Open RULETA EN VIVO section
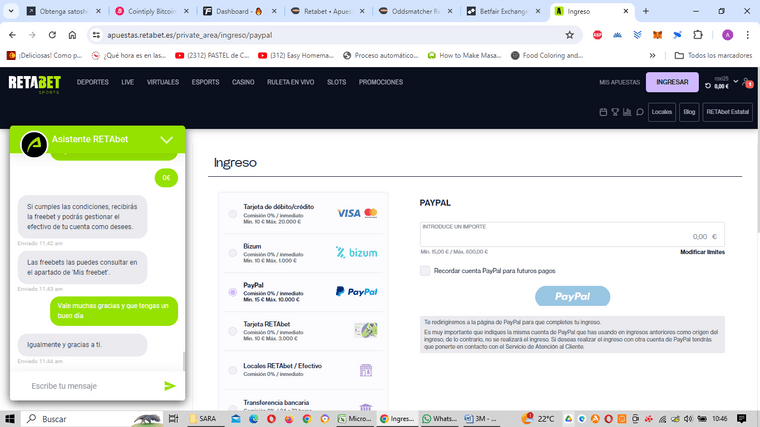The width and height of the screenshot is (760, 427). click(x=290, y=82)
